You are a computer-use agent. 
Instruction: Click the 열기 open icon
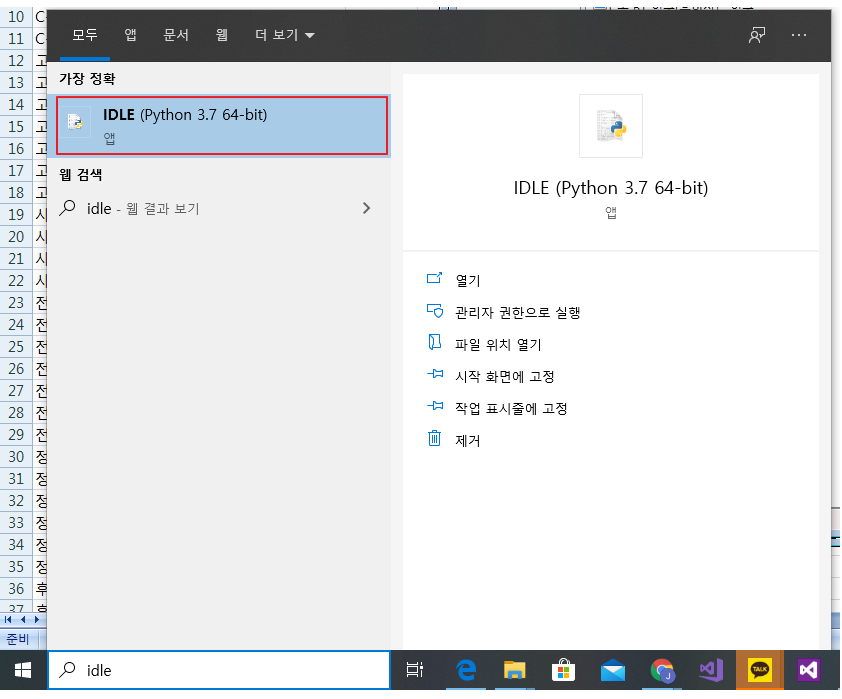[x=434, y=278]
